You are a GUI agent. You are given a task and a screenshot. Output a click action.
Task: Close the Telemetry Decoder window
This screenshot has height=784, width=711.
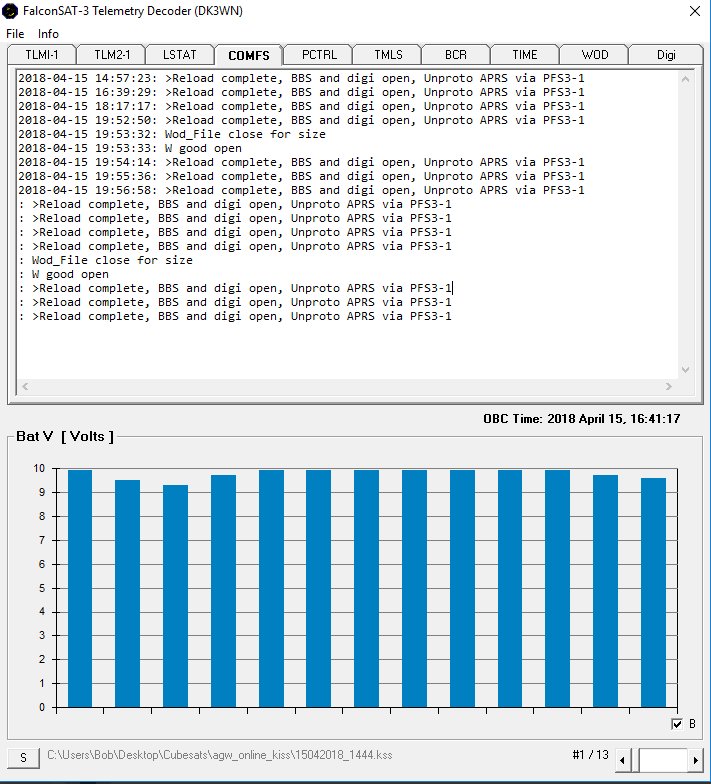coord(694,10)
